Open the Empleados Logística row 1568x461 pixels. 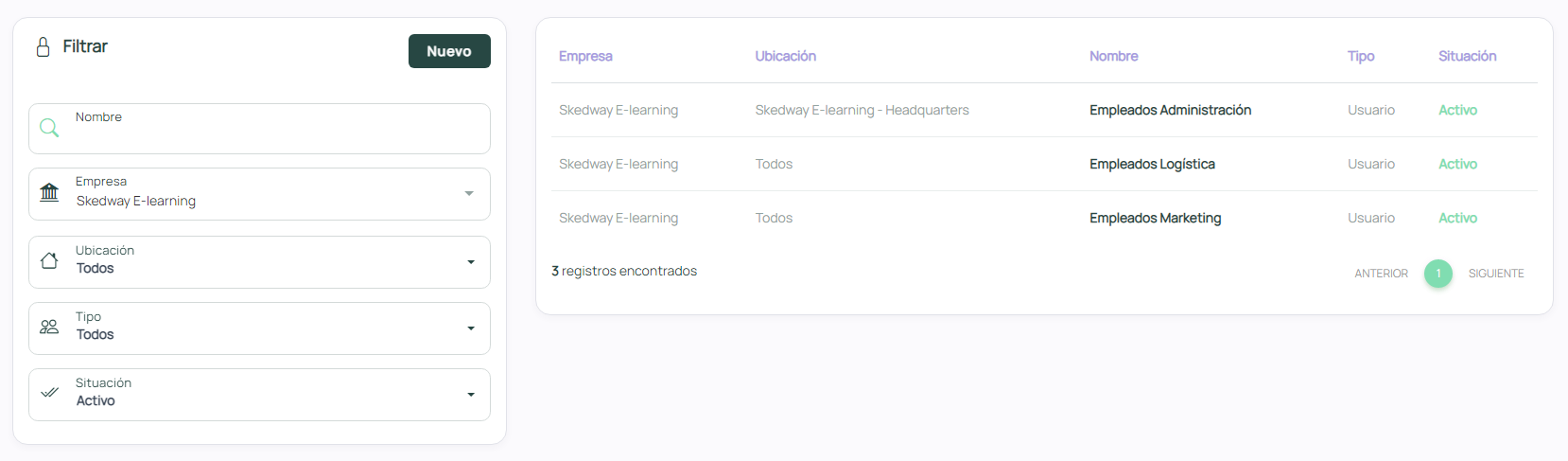coord(1152,164)
